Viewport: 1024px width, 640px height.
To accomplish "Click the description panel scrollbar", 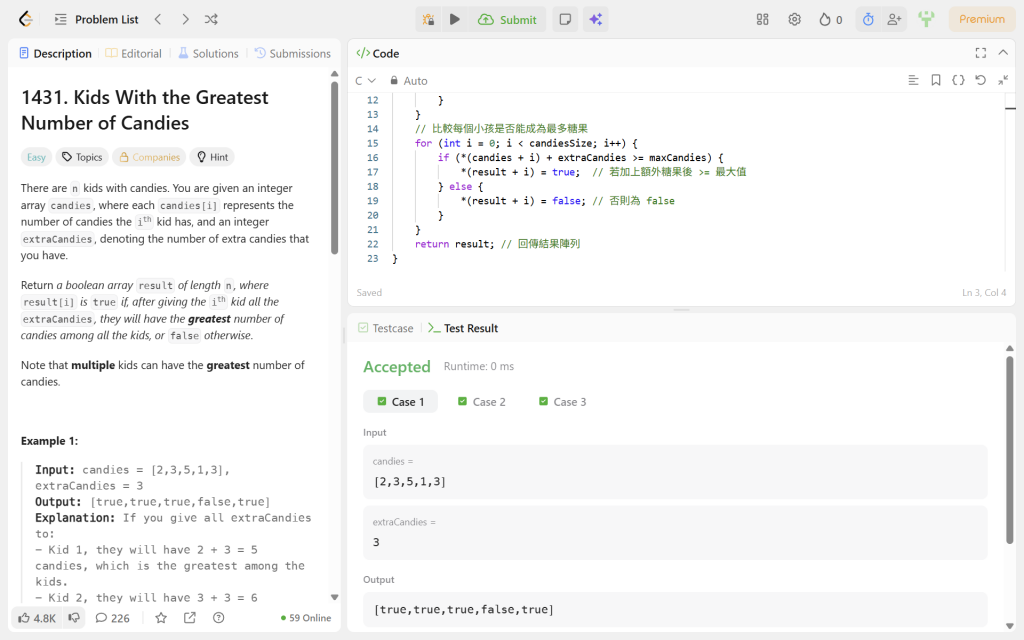I will (x=334, y=167).
